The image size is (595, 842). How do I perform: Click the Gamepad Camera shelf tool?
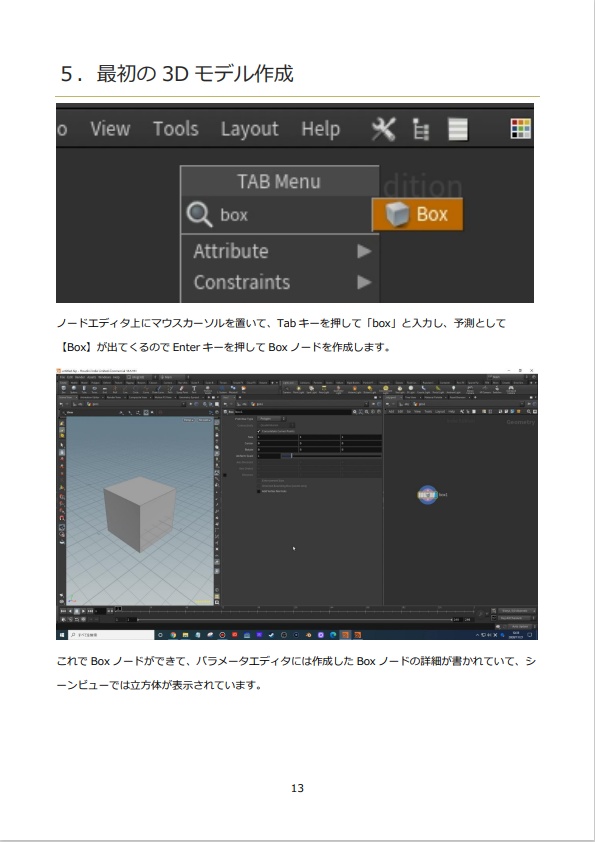click(x=511, y=389)
